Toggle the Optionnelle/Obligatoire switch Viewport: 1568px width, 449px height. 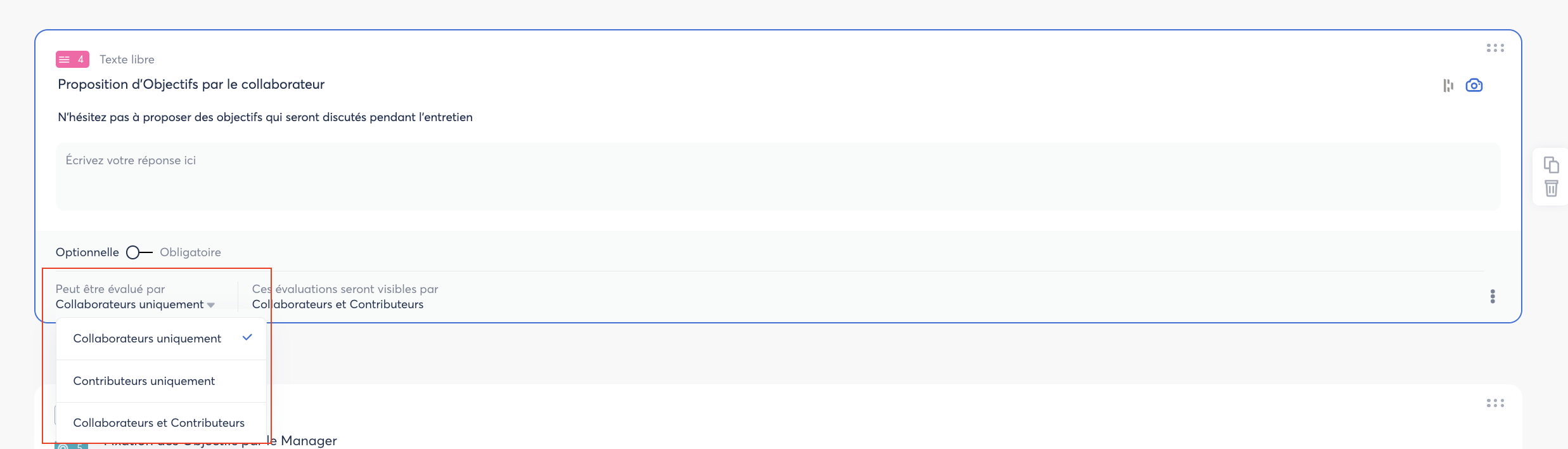point(139,252)
